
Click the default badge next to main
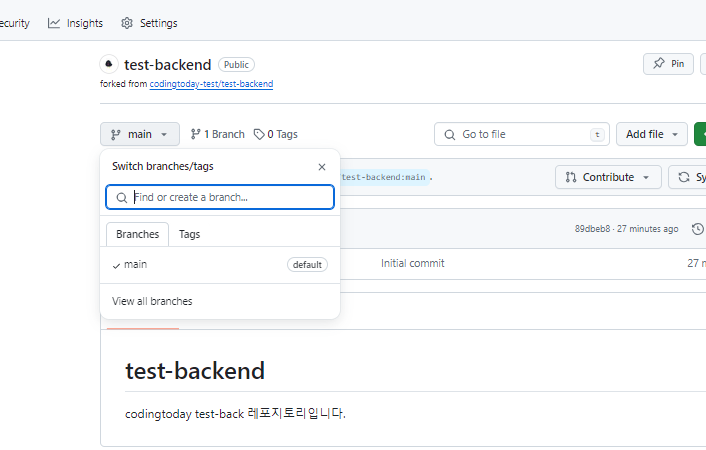click(x=307, y=265)
